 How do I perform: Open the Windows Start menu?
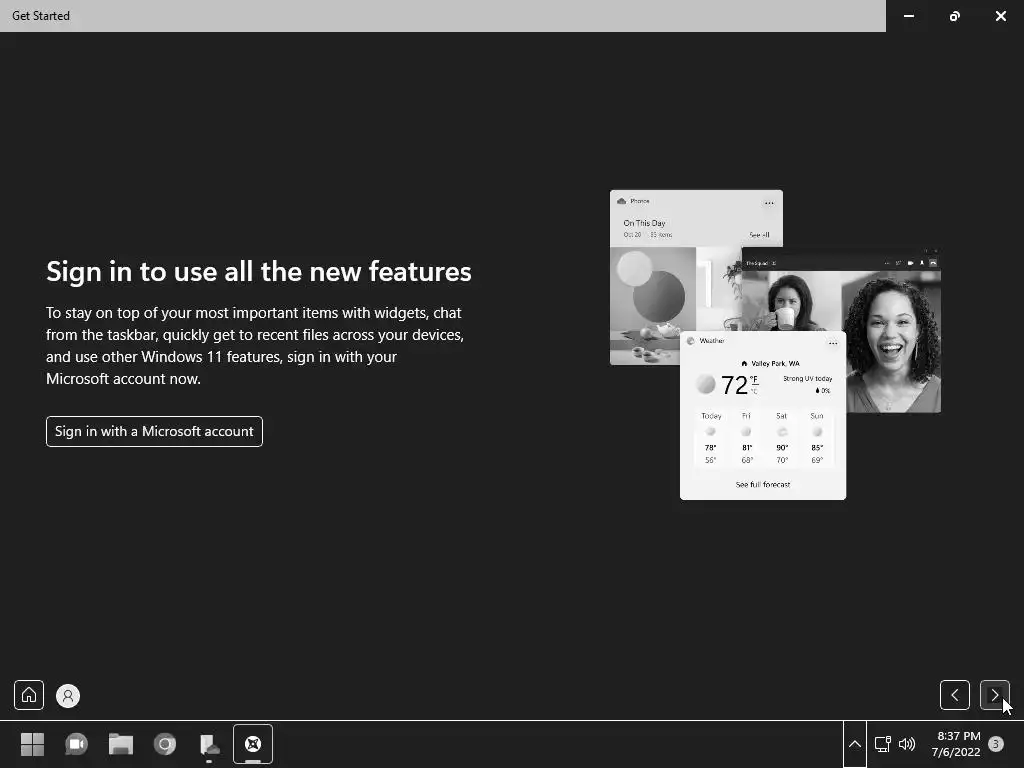32,744
